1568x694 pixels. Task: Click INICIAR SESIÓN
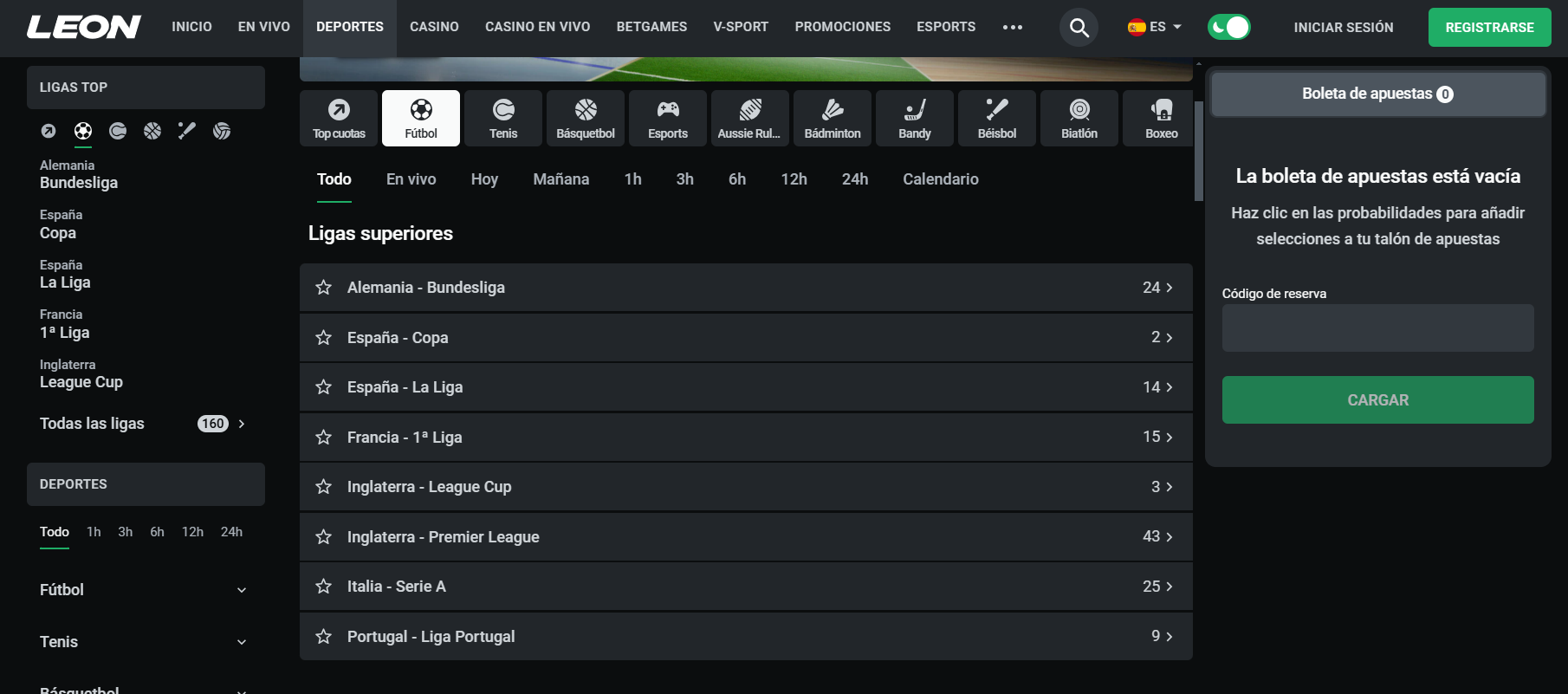[1344, 28]
